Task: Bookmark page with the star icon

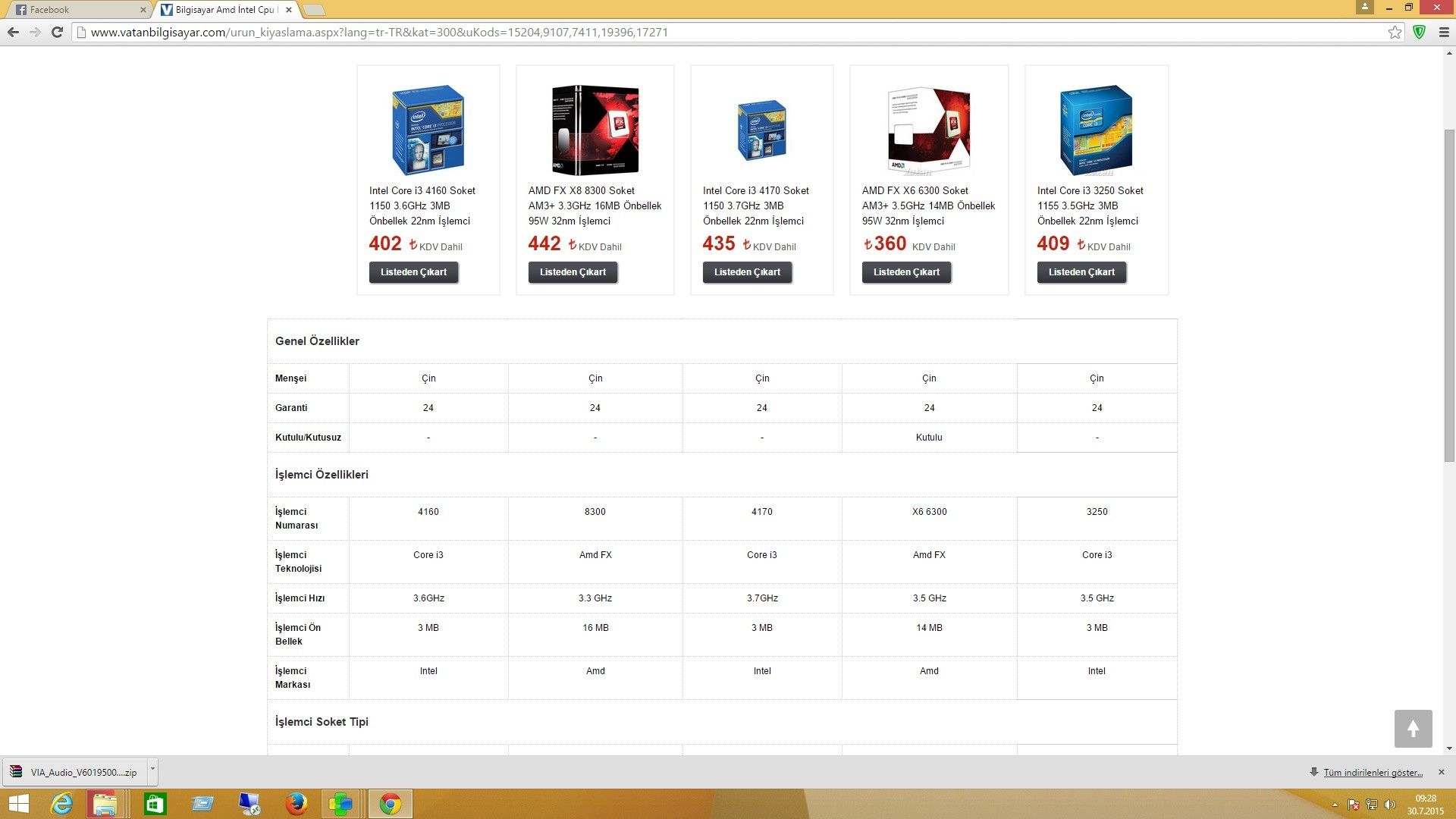Action: [x=1395, y=32]
